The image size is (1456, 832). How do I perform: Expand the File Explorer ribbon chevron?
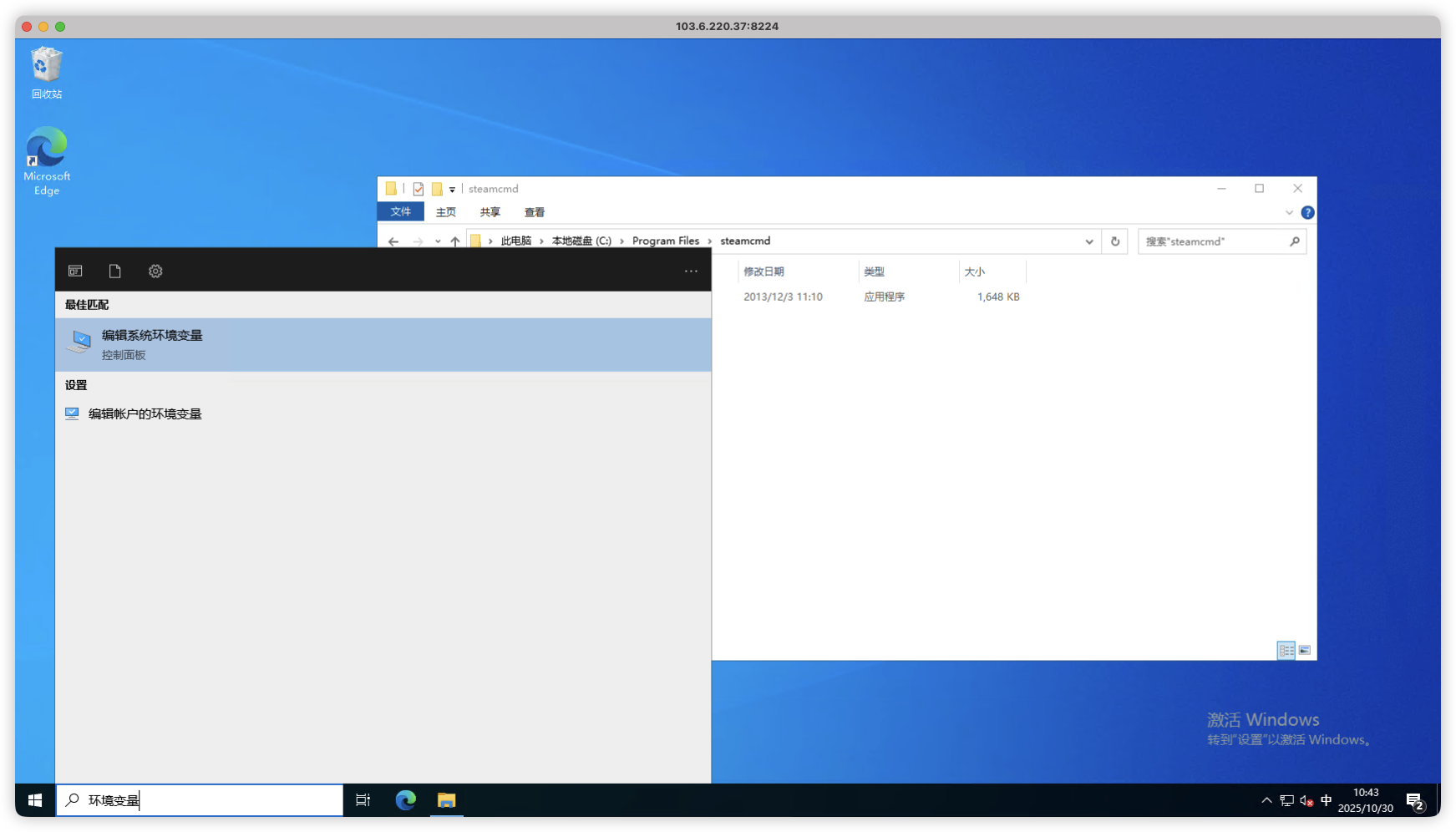click(1289, 213)
